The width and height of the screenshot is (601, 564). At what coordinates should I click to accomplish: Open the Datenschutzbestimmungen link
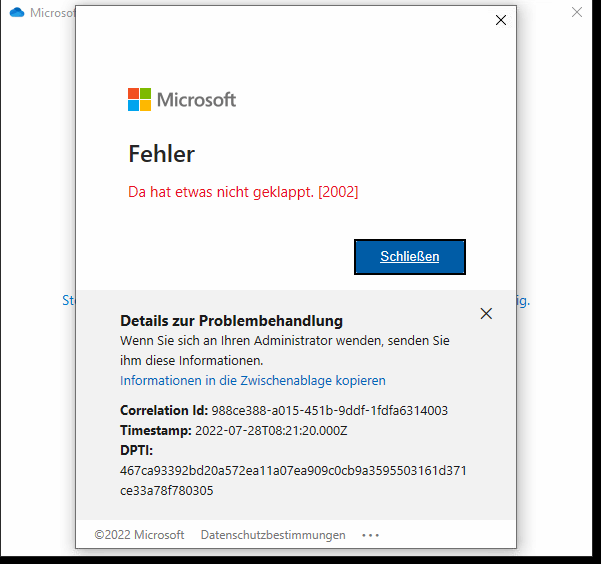tap(273, 535)
